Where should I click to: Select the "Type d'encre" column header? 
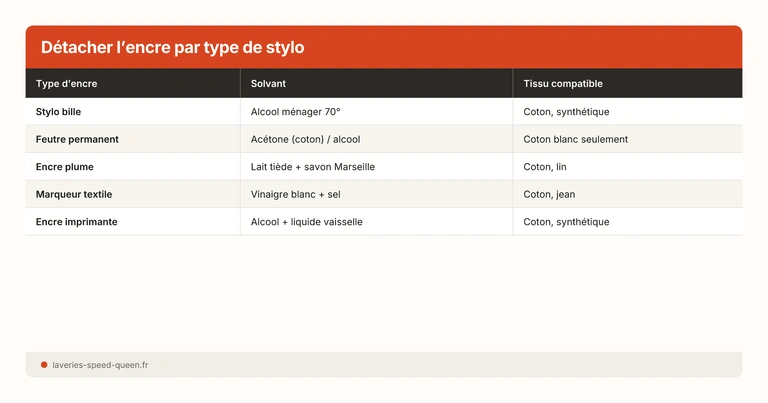[x=67, y=84]
